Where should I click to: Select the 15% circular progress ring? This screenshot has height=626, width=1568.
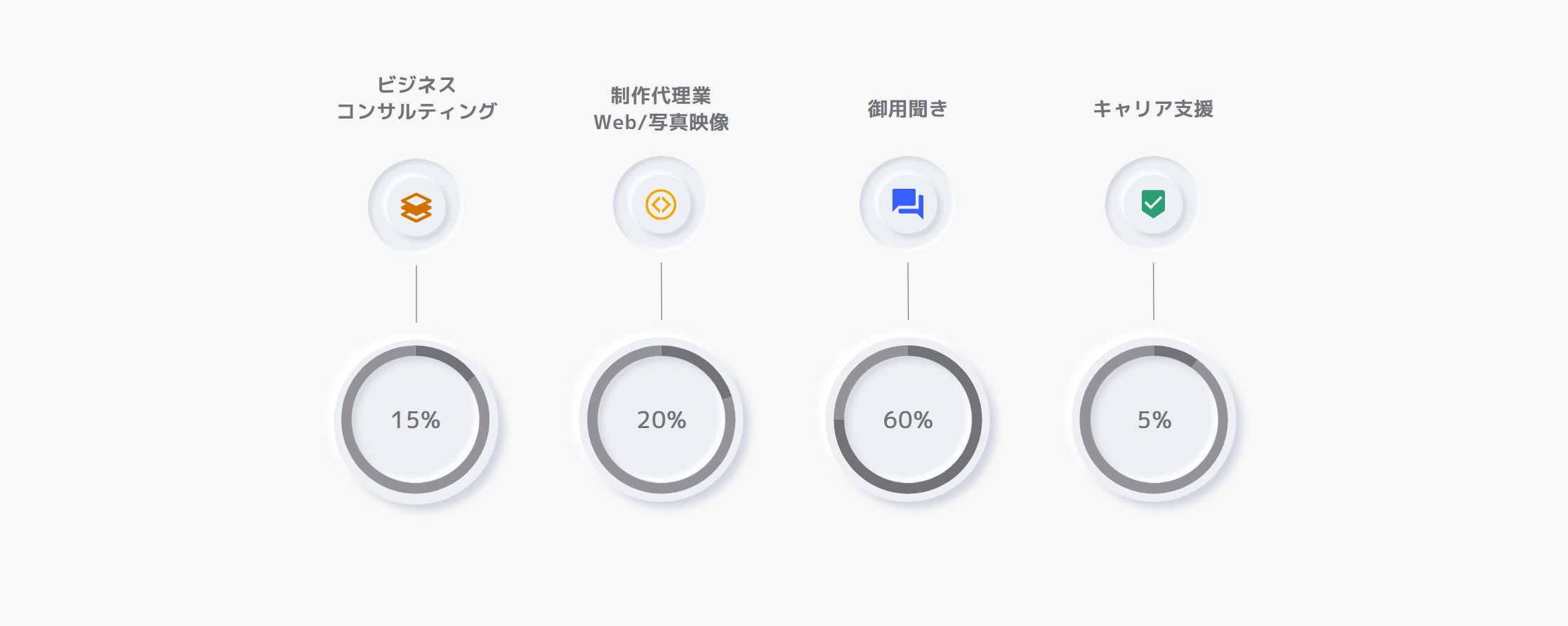pos(416,420)
